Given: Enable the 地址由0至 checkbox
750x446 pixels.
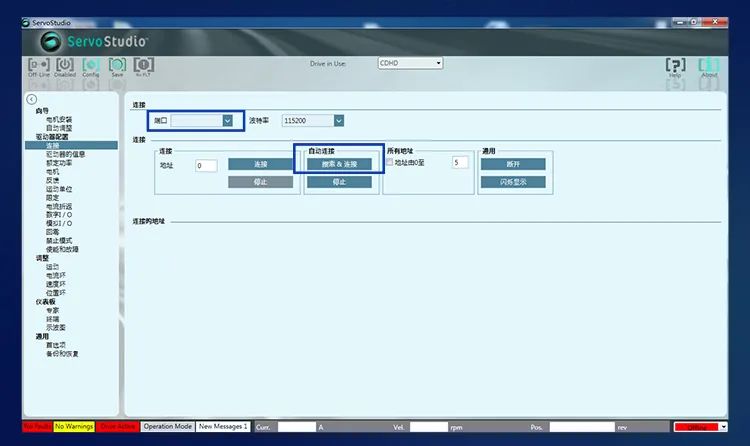Looking at the screenshot, I should tap(390, 162).
